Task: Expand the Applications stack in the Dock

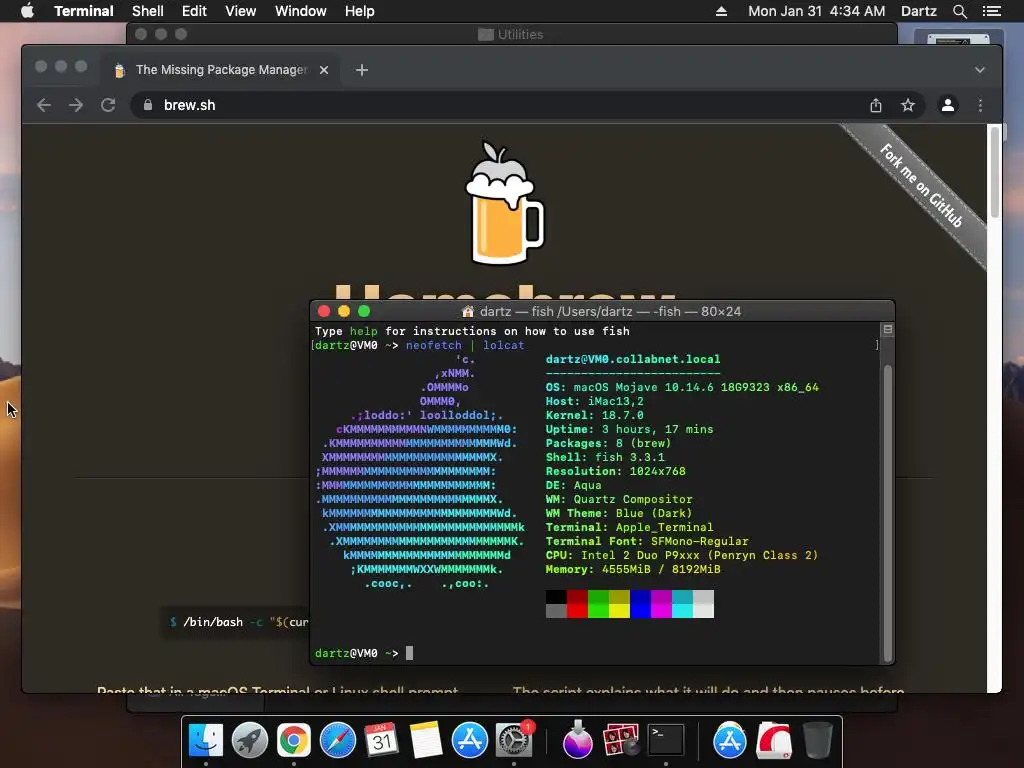Action: coord(729,740)
